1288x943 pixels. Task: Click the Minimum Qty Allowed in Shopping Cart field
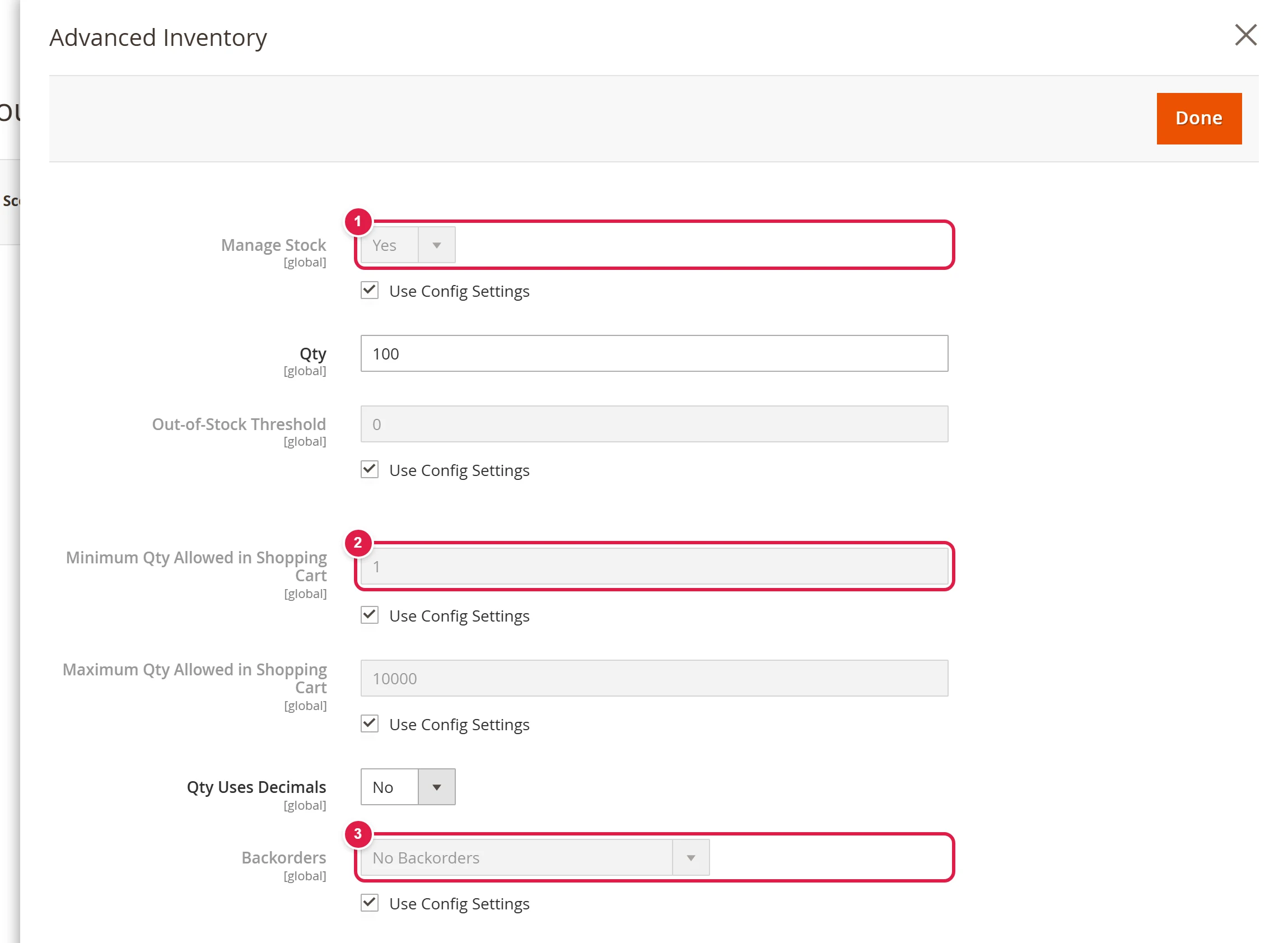(654, 566)
